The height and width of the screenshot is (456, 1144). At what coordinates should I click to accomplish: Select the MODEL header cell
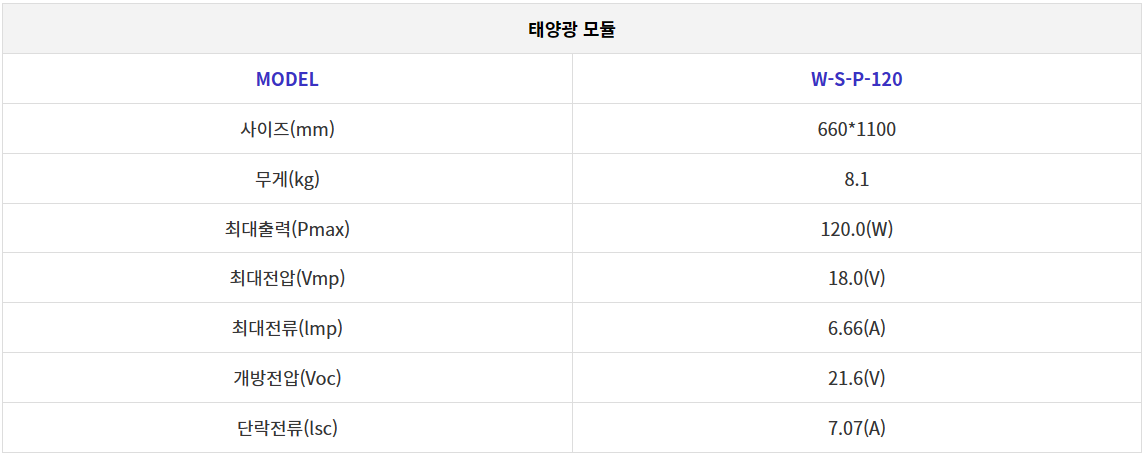tap(287, 79)
